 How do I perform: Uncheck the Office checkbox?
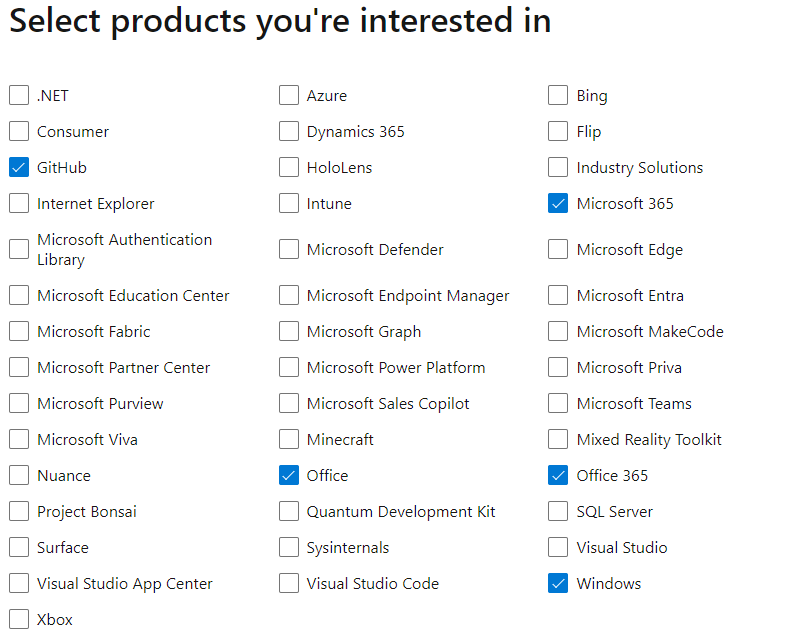click(x=289, y=475)
